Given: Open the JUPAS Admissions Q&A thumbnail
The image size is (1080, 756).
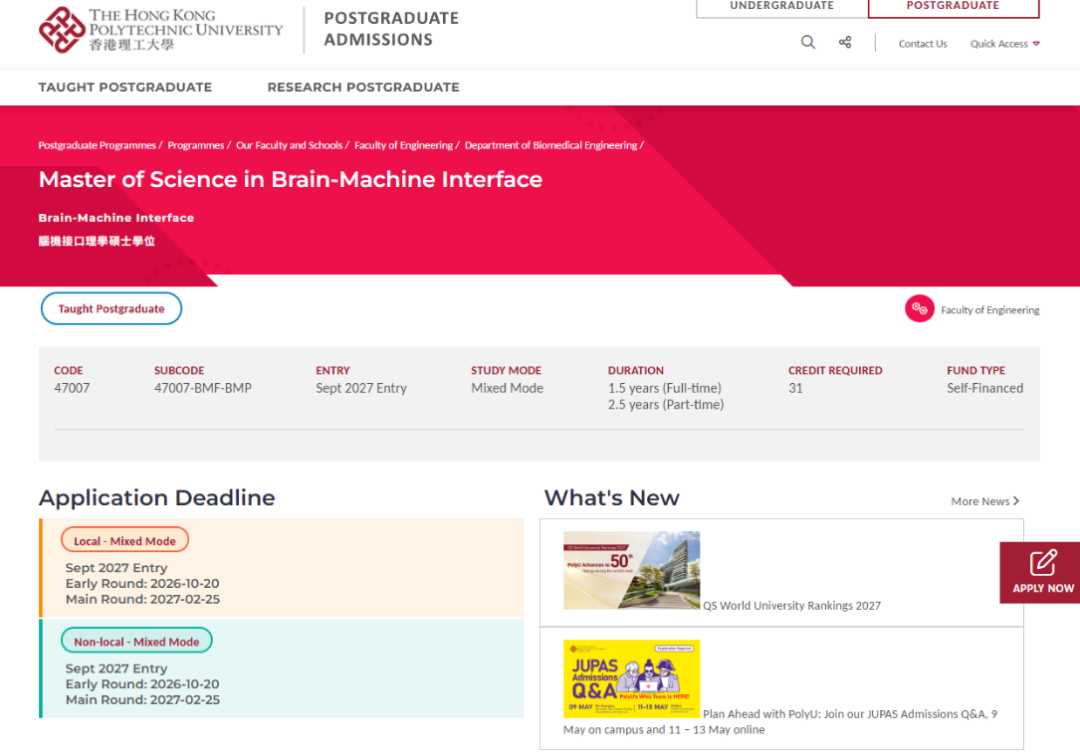Looking at the screenshot, I should point(632,679).
